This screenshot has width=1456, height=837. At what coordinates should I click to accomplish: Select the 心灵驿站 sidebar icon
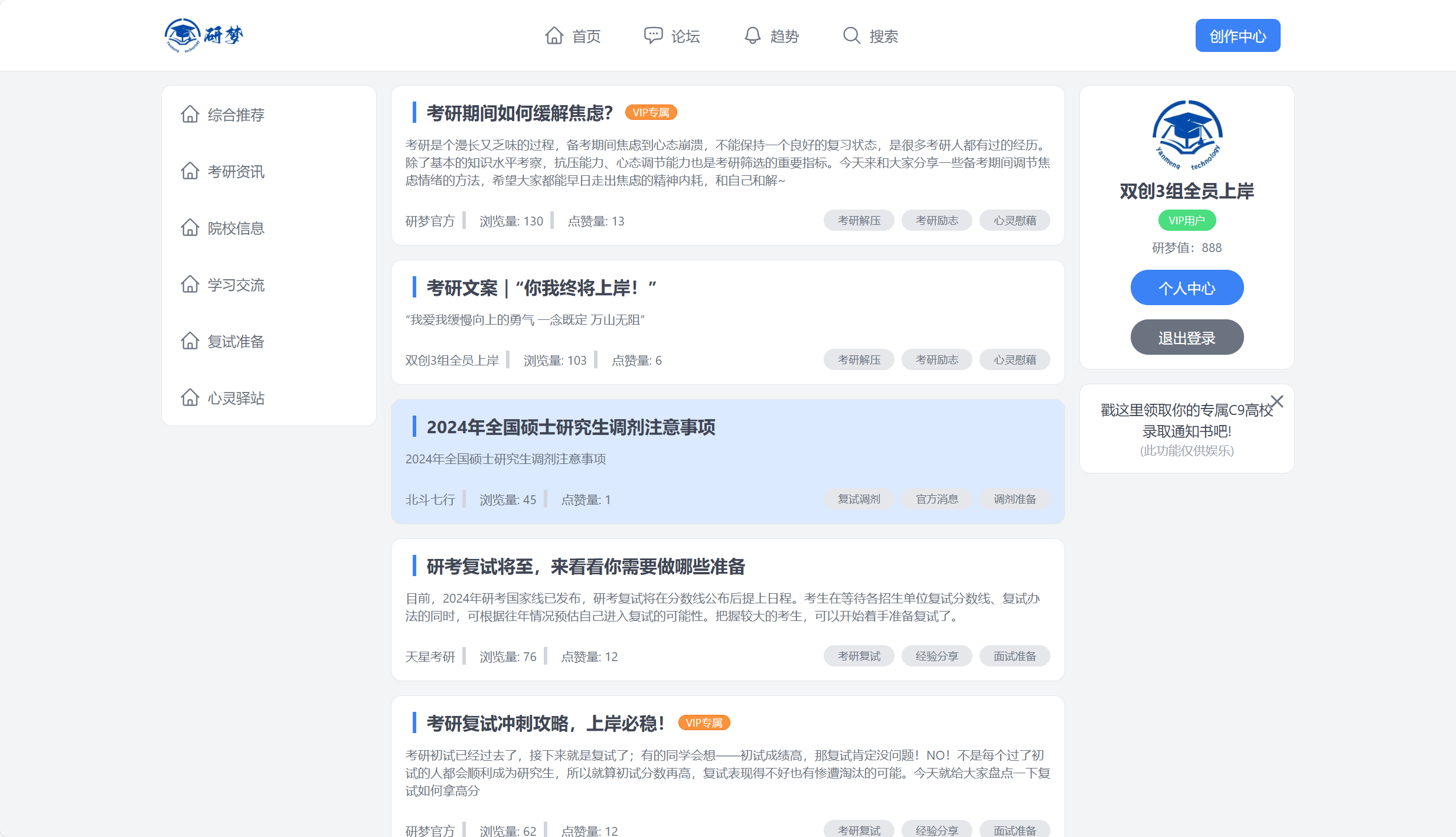tap(190, 397)
